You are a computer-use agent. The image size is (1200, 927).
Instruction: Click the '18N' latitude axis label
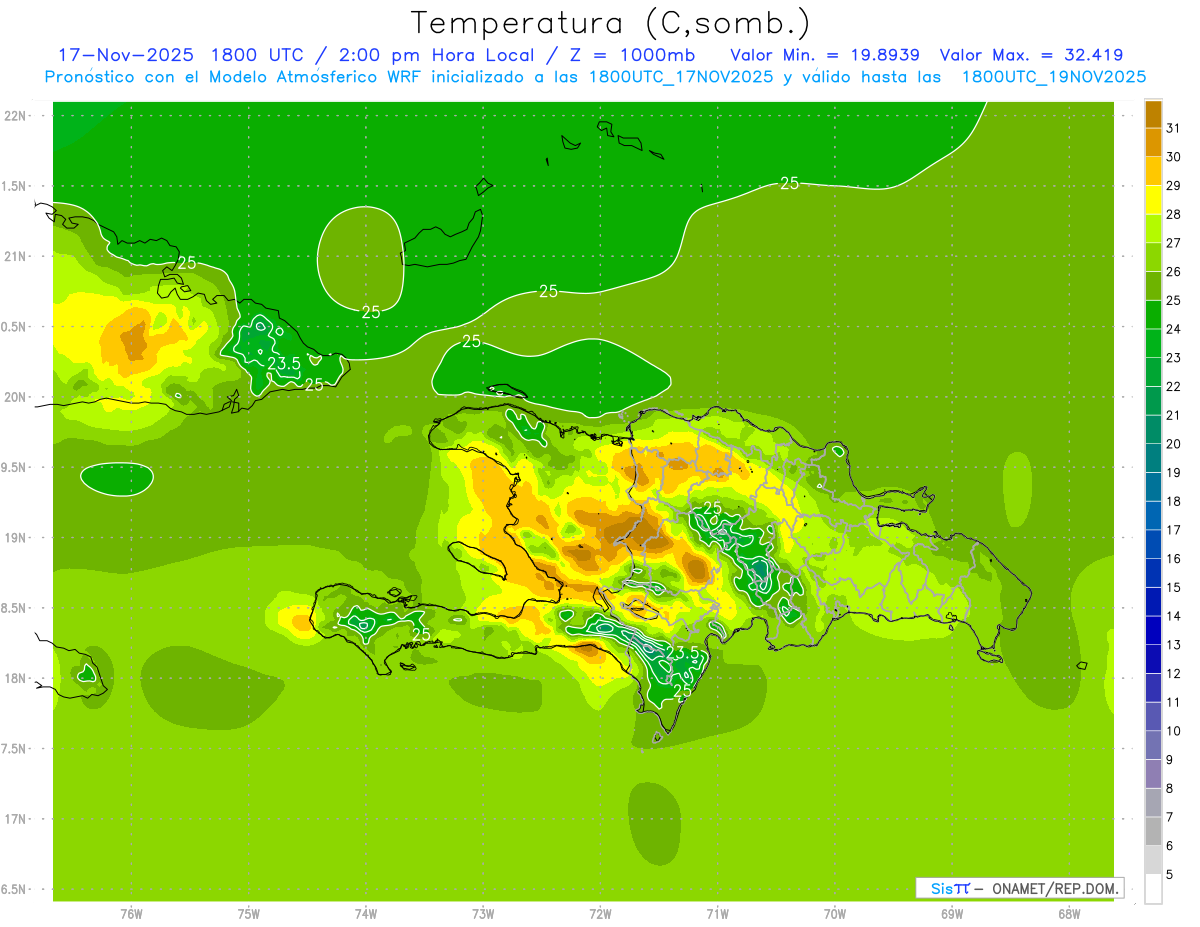pos(15,679)
